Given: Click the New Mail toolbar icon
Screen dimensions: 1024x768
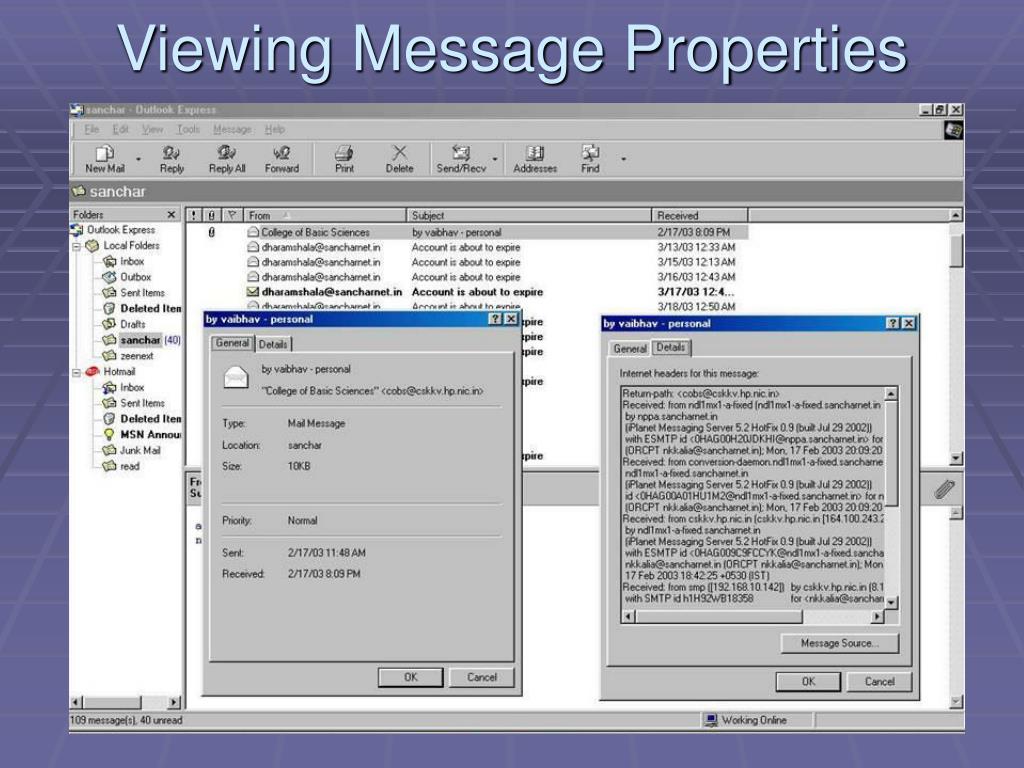Looking at the screenshot, I should 104,159.
